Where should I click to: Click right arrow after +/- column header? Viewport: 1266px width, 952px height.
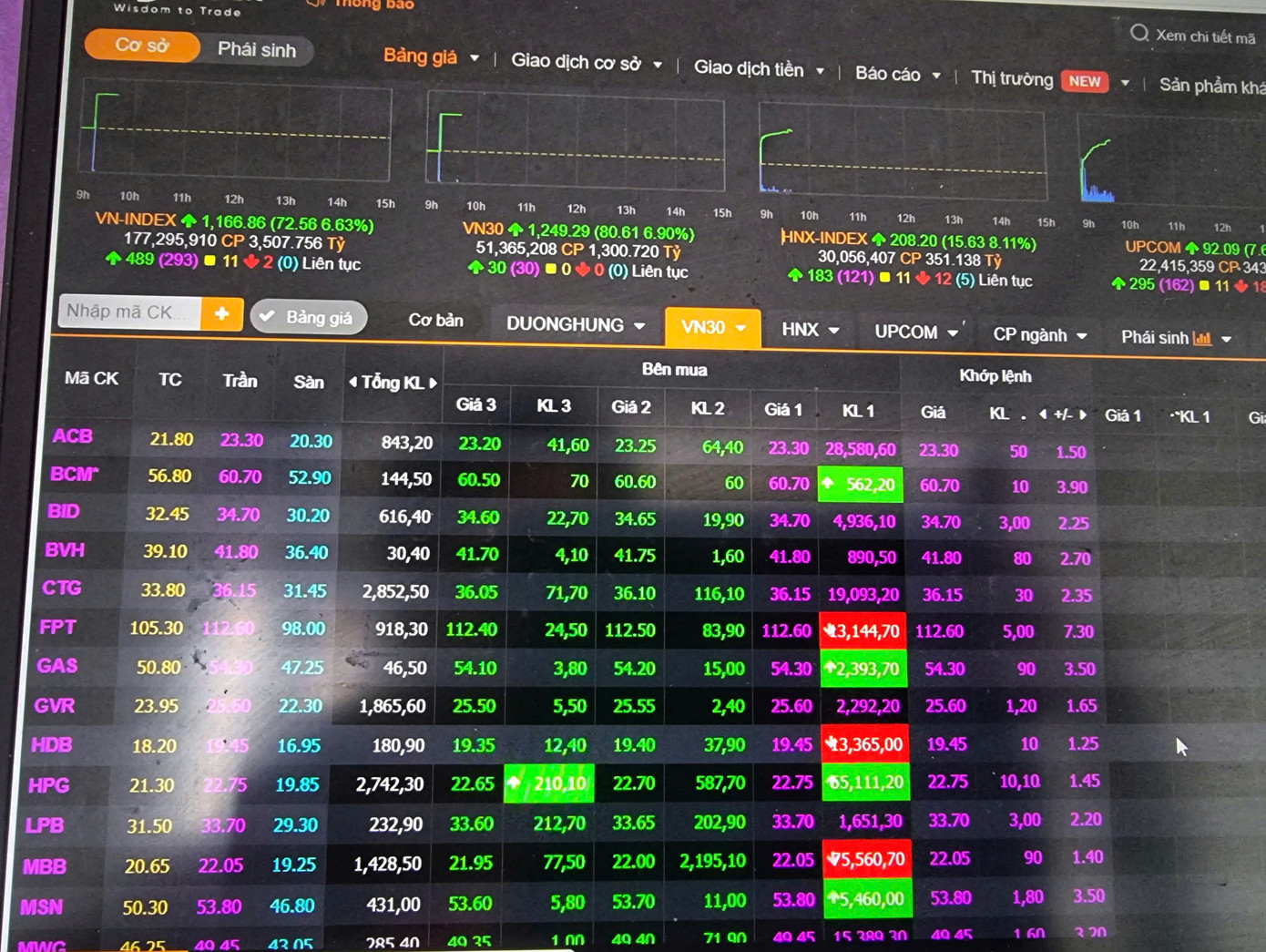point(1083,415)
